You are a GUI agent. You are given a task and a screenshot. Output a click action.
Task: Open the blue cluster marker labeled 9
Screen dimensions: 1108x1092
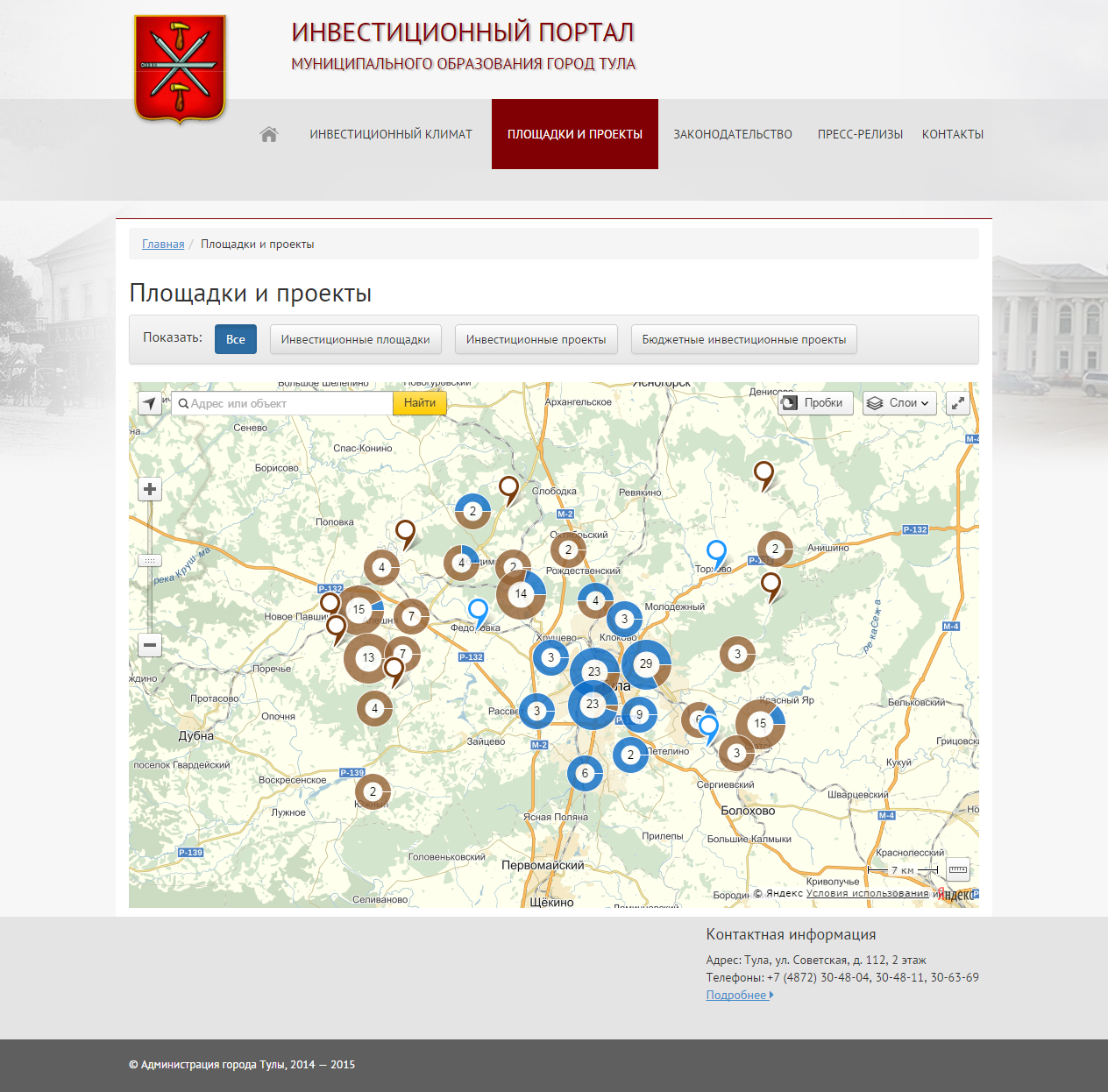[639, 715]
